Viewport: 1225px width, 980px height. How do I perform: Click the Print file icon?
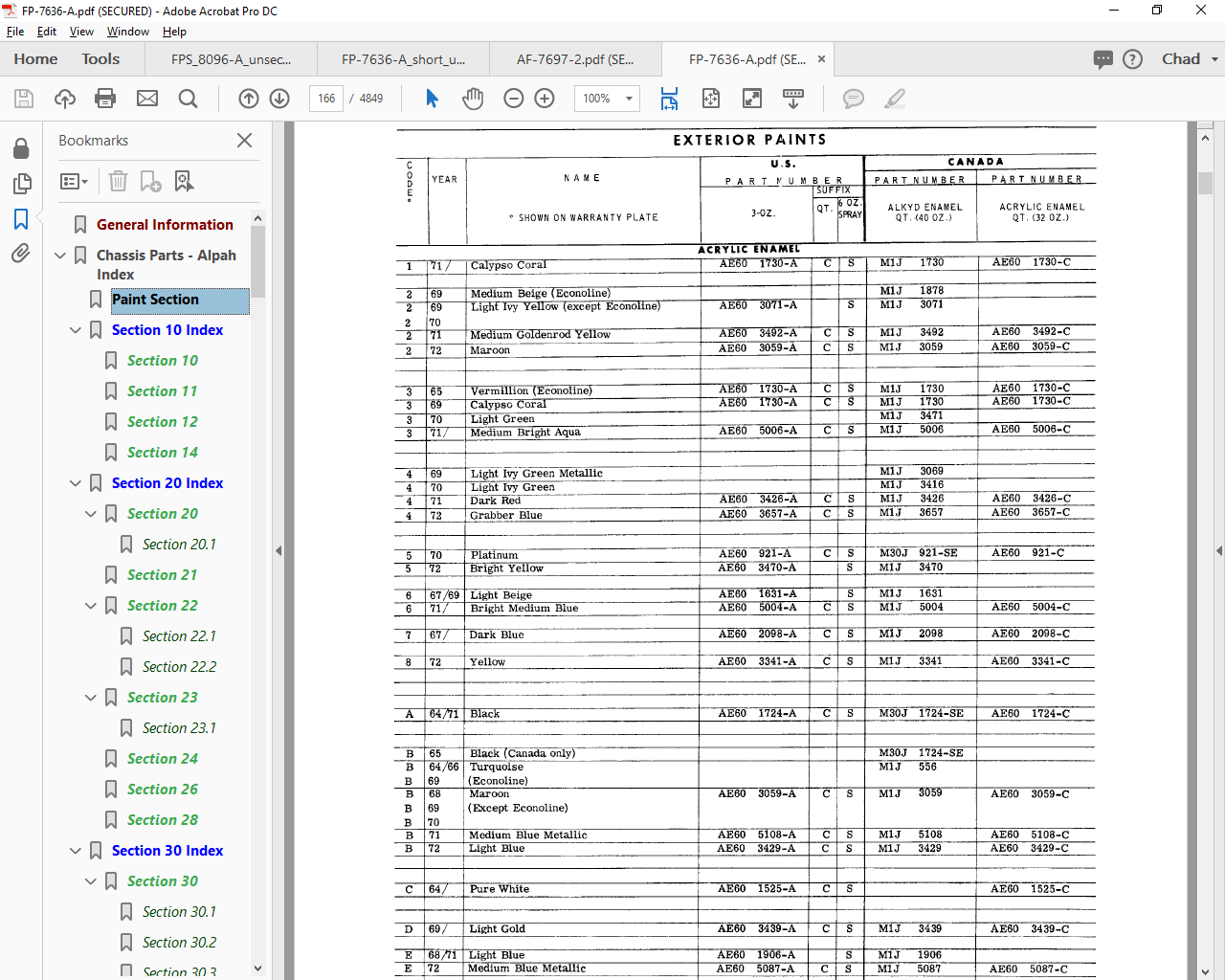105,99
